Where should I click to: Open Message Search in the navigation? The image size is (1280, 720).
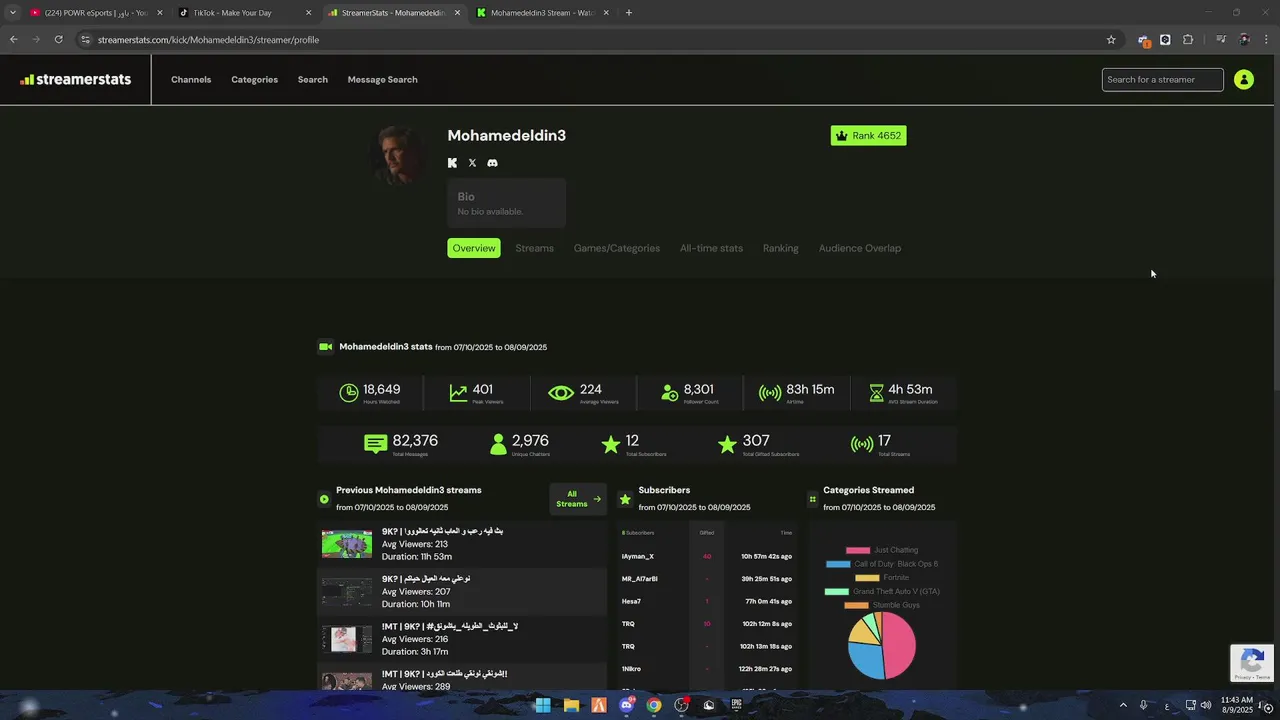click(383, 80)
